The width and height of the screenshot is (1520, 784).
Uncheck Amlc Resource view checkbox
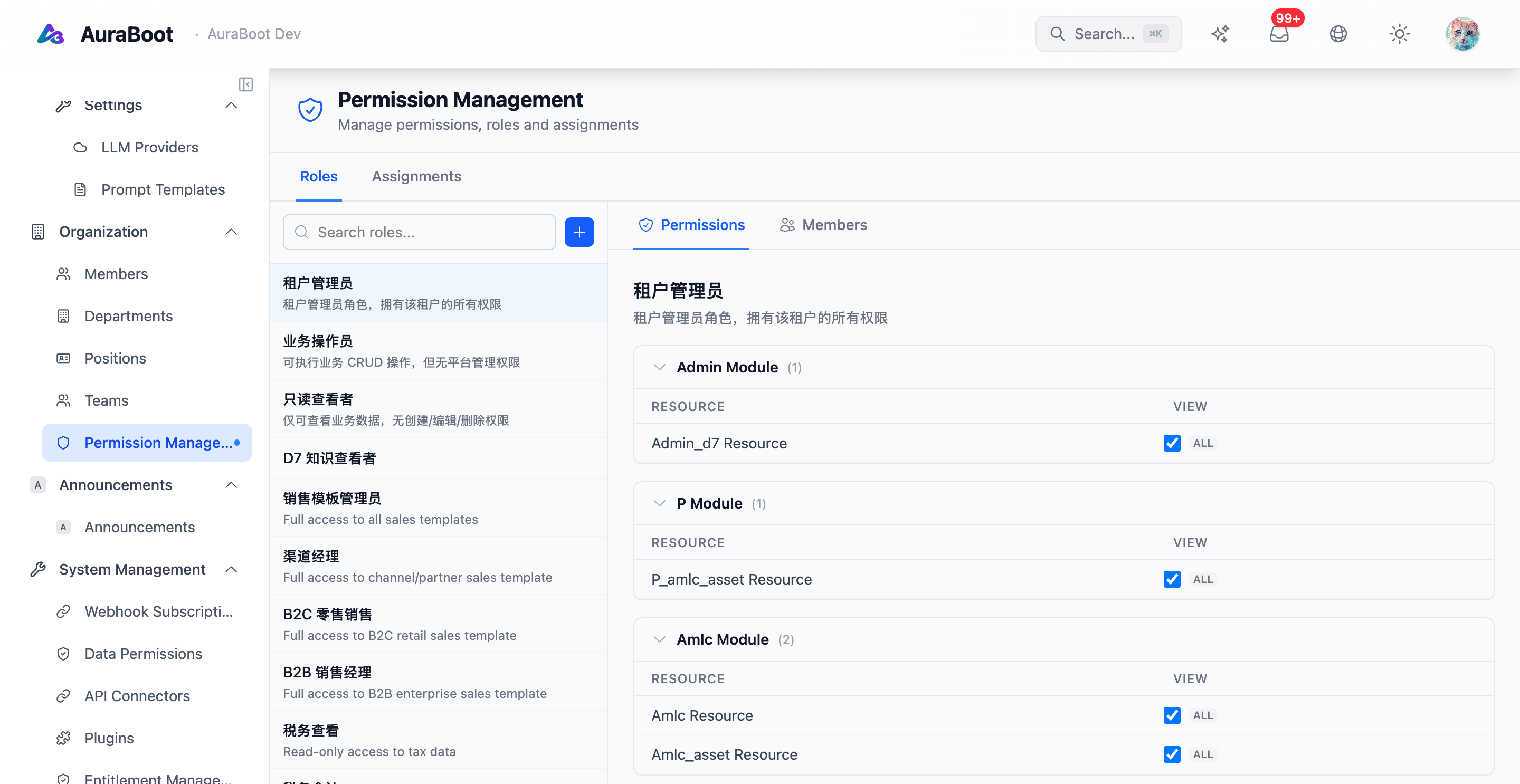[1172, 715]
